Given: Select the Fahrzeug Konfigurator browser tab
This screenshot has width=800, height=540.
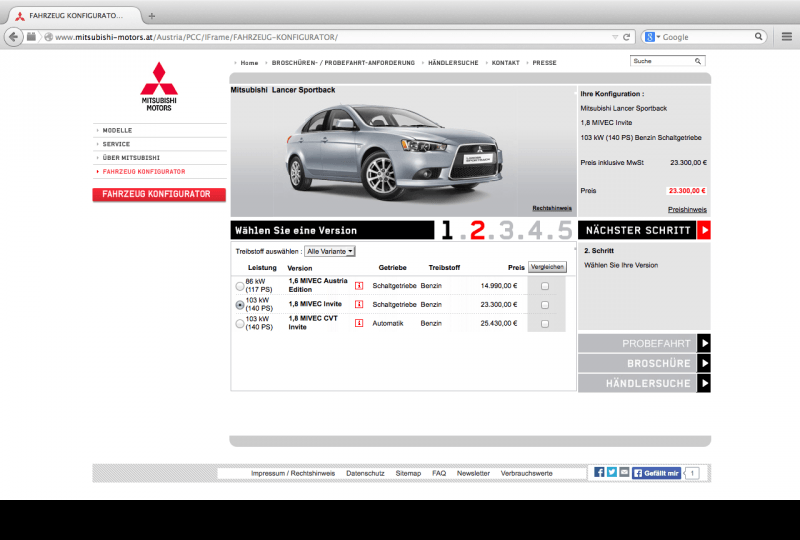Looking at the screenshot, I should pos(76,16).
